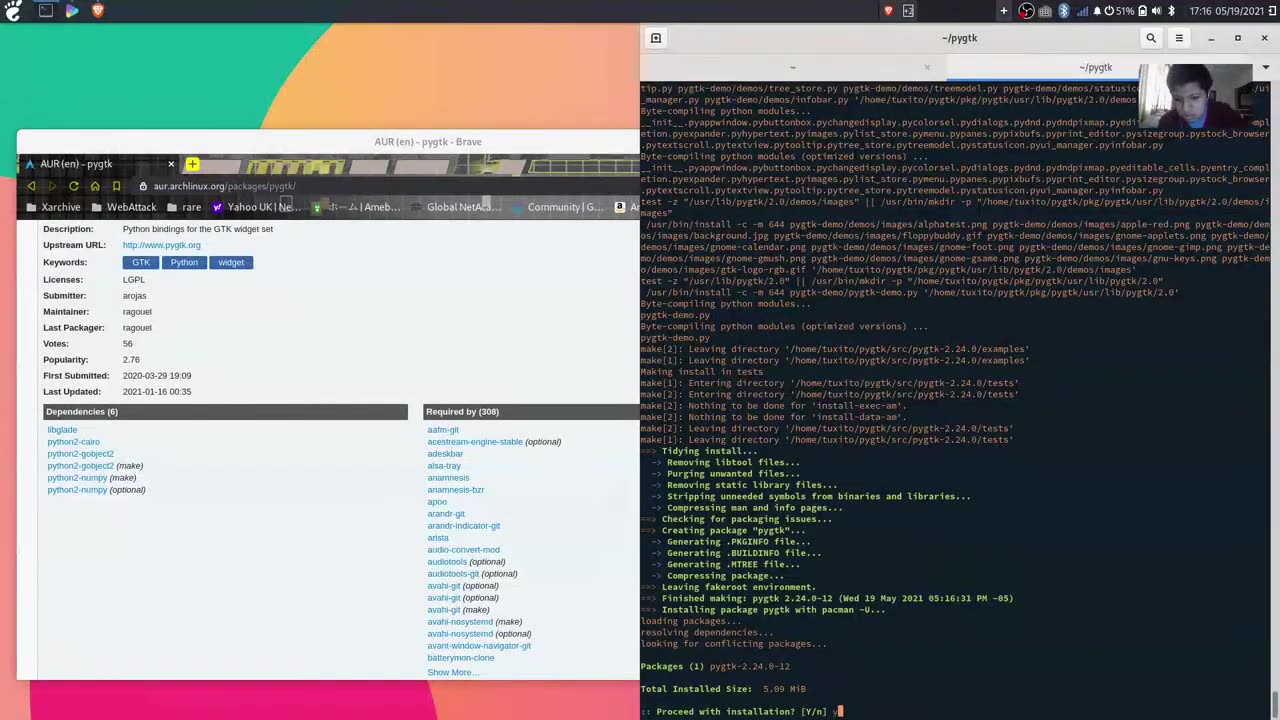The image size is (1280, 720).
Task: Open batterymon-clone package link
Action: click(x=460, y=658)
